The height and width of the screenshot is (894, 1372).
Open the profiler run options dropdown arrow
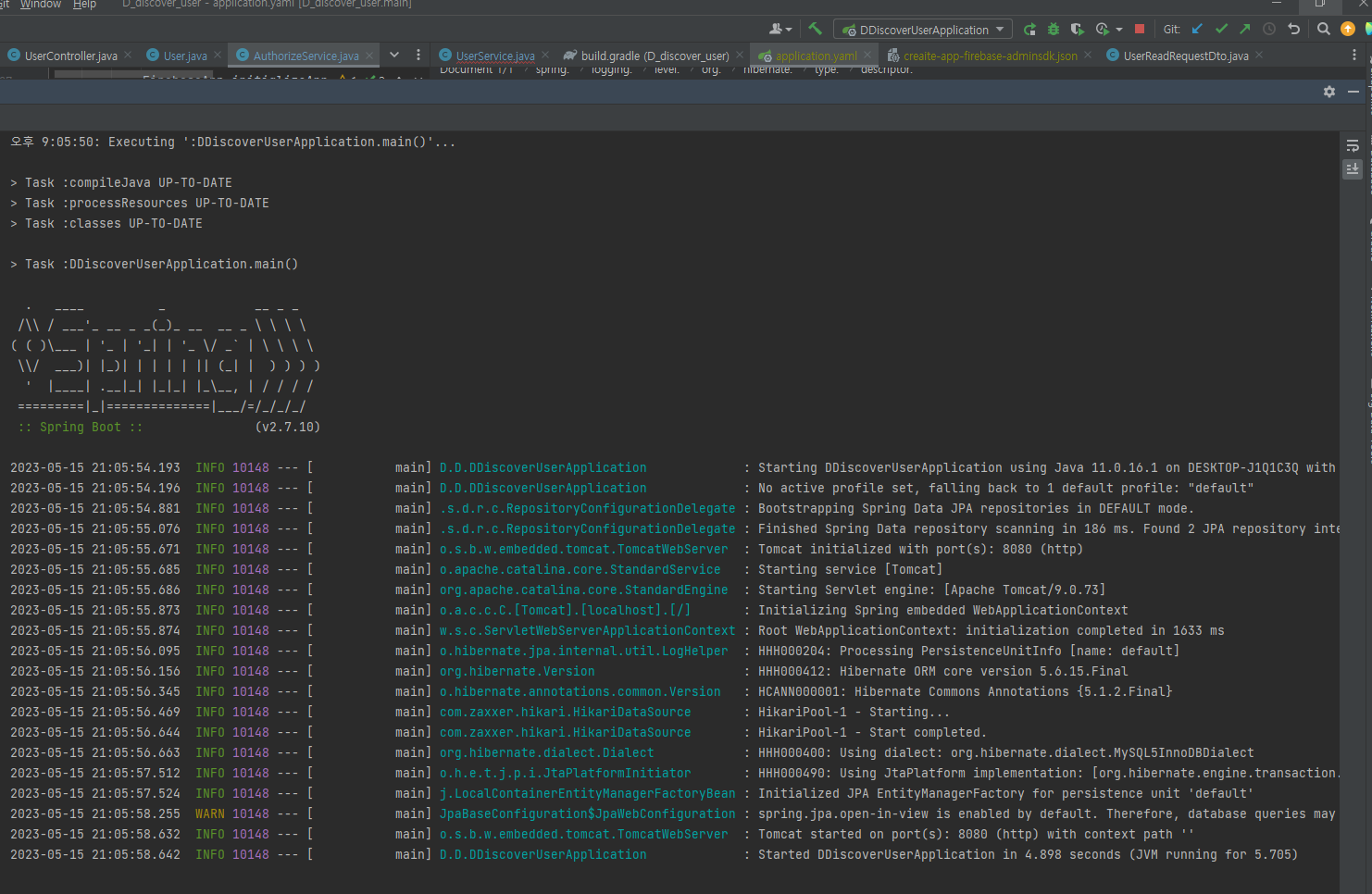1119,30
